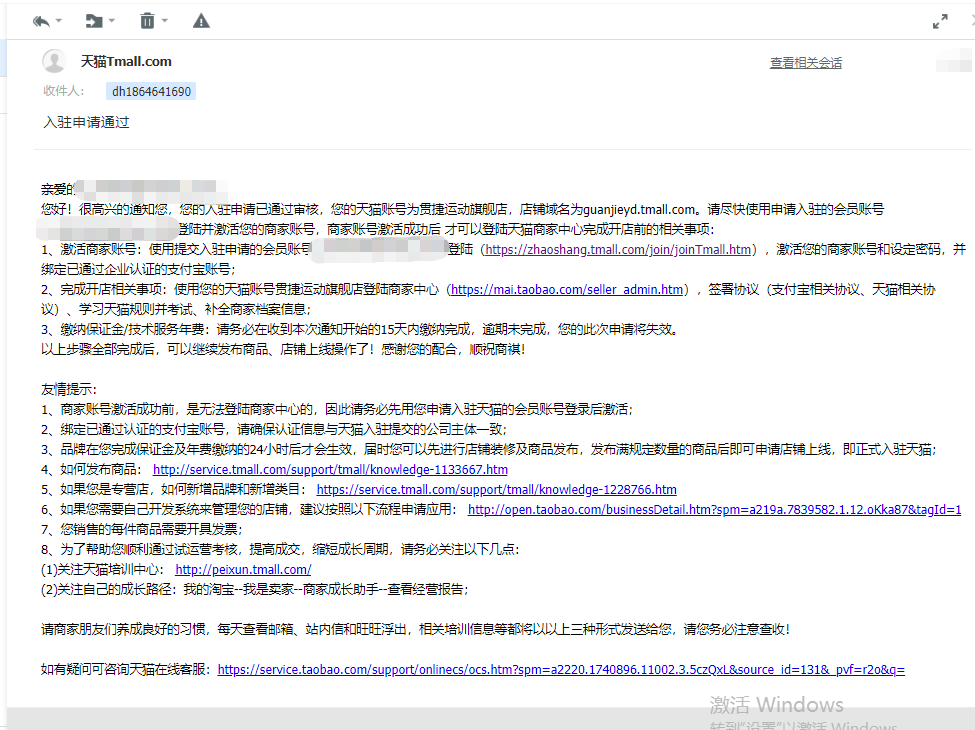Open knowledge-1133667 help link
975x730 pixels.
[x=330, y=470]
